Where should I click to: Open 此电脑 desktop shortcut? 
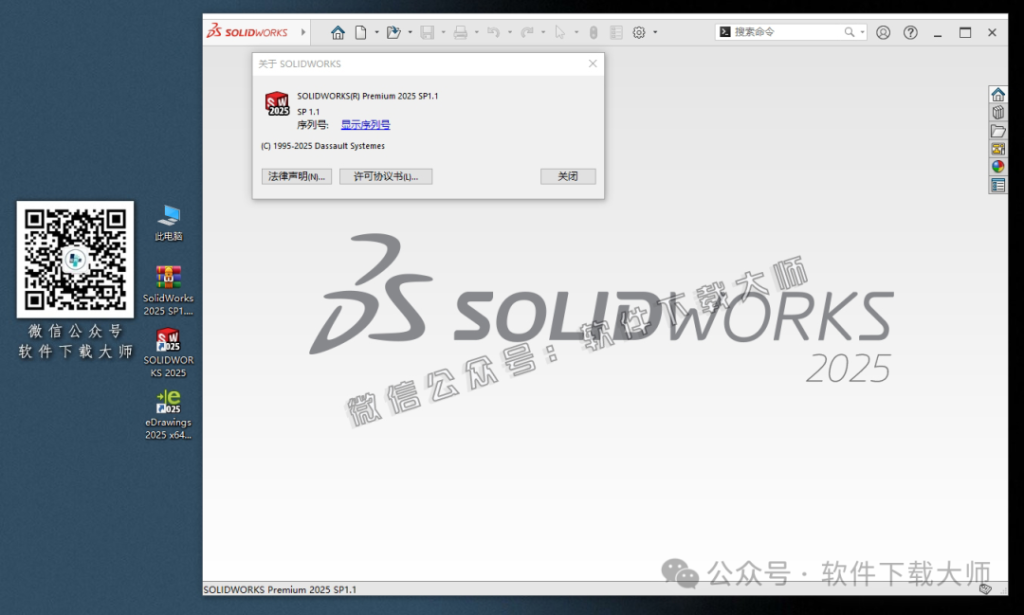(x=167, y=219)
